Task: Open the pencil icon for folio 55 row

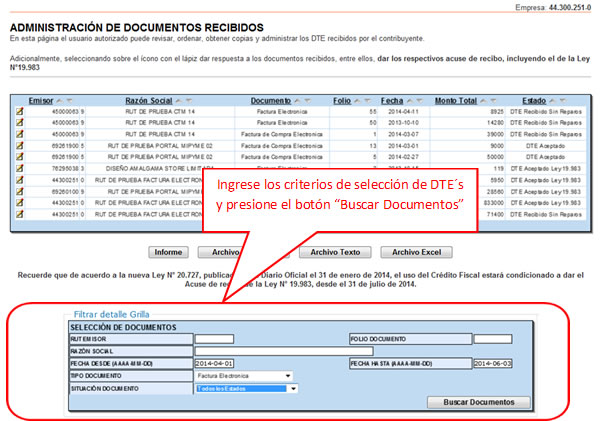Action: coord(20,111)
